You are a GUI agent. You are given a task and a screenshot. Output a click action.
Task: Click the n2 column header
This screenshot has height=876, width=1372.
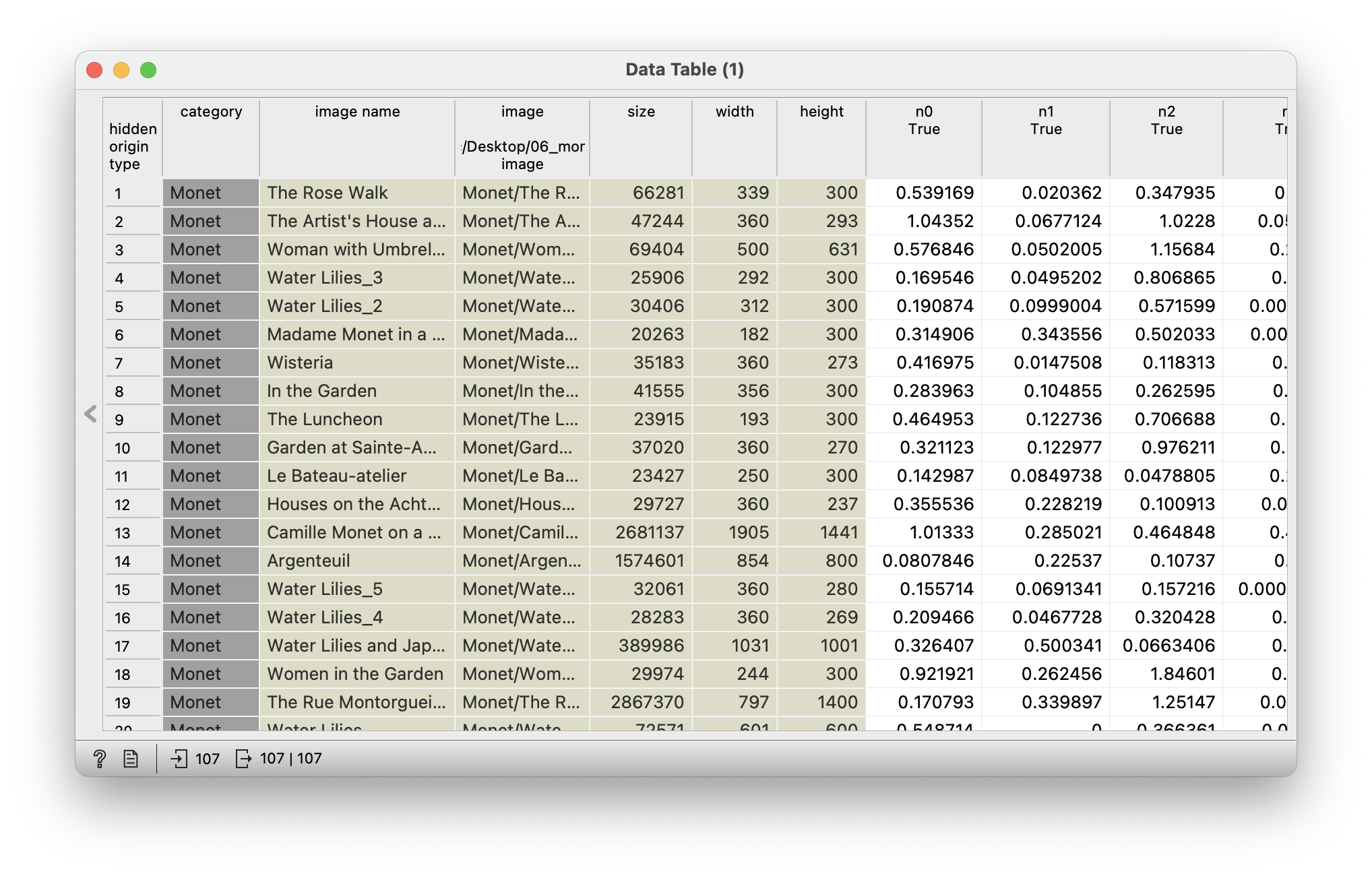(1166, 137)
